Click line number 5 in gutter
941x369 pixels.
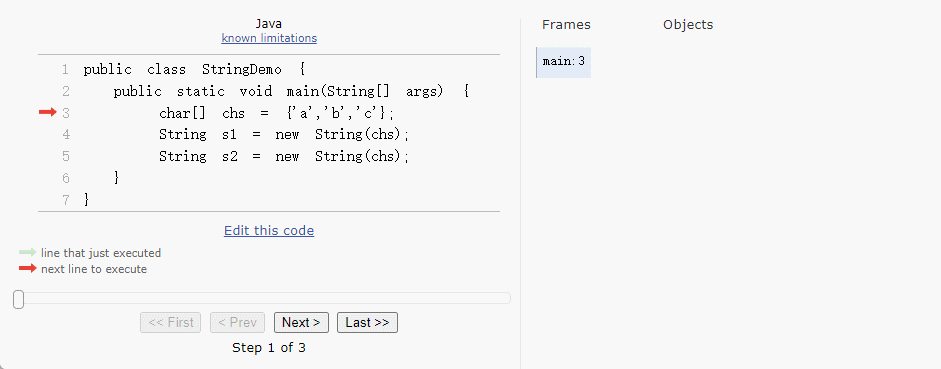pos(65,157)
